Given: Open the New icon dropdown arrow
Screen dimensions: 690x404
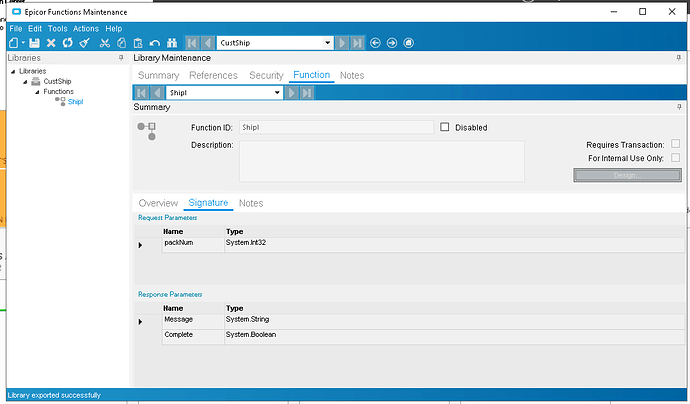Looking at the screenshot, I should tap(23, 43).
